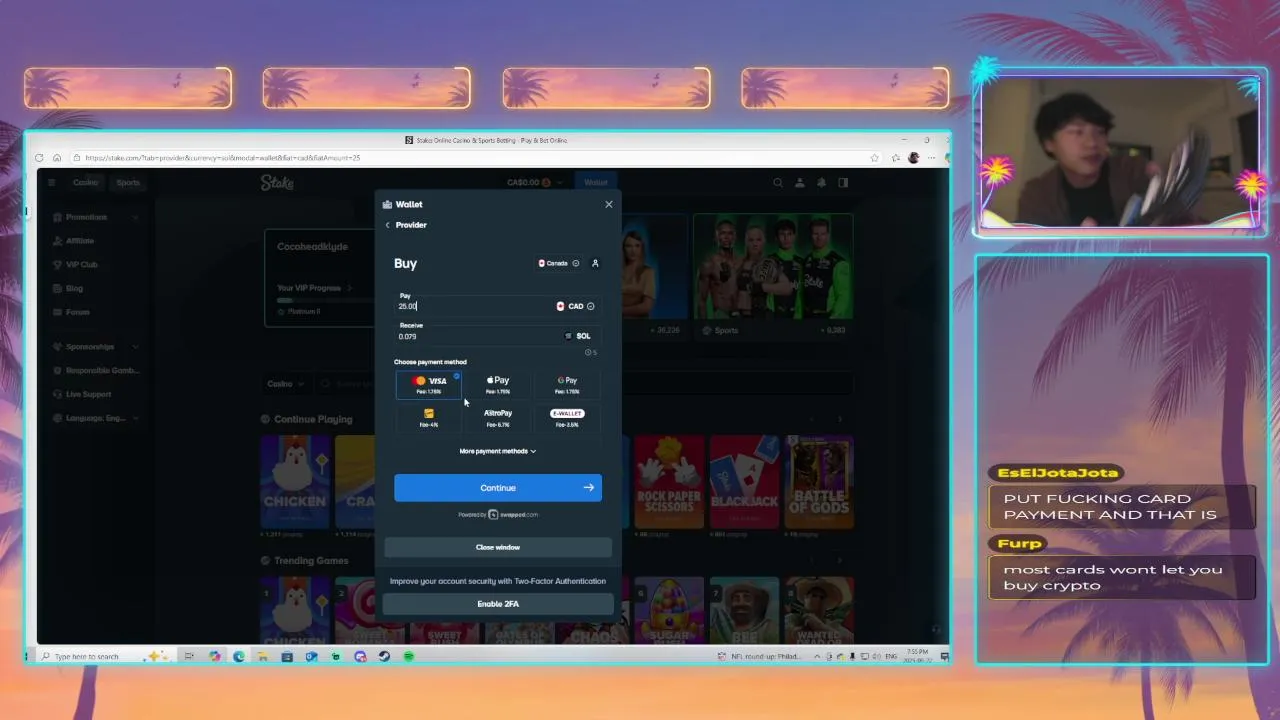The image size is (1280, 720).
Task: Select Google Pay payment method
Action: click(567, 384)
